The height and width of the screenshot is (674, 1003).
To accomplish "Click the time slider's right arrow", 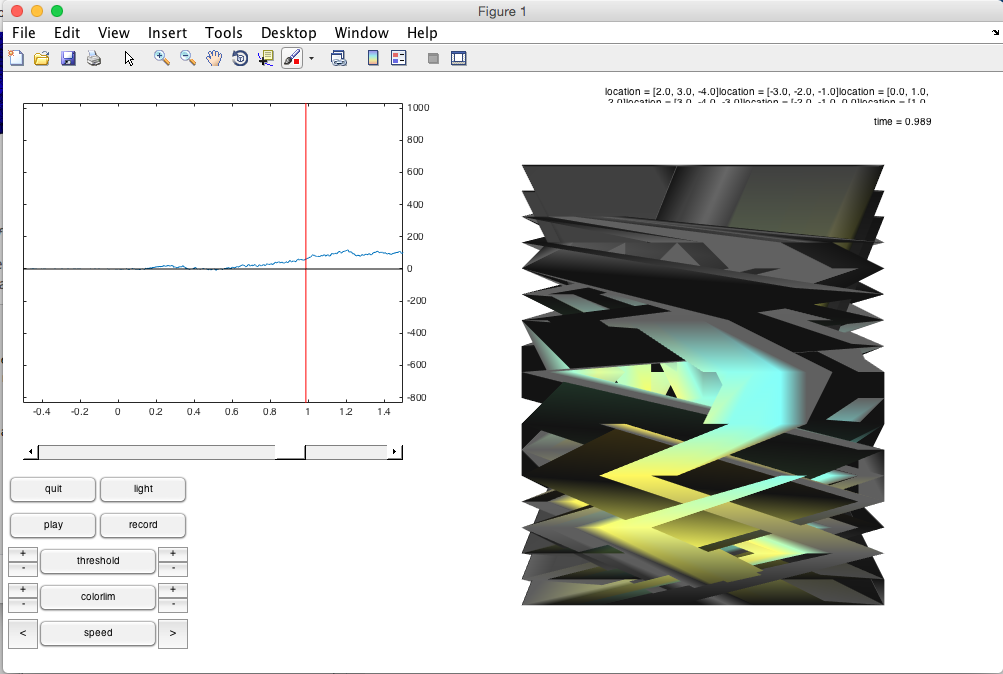I will pos(395,452).
